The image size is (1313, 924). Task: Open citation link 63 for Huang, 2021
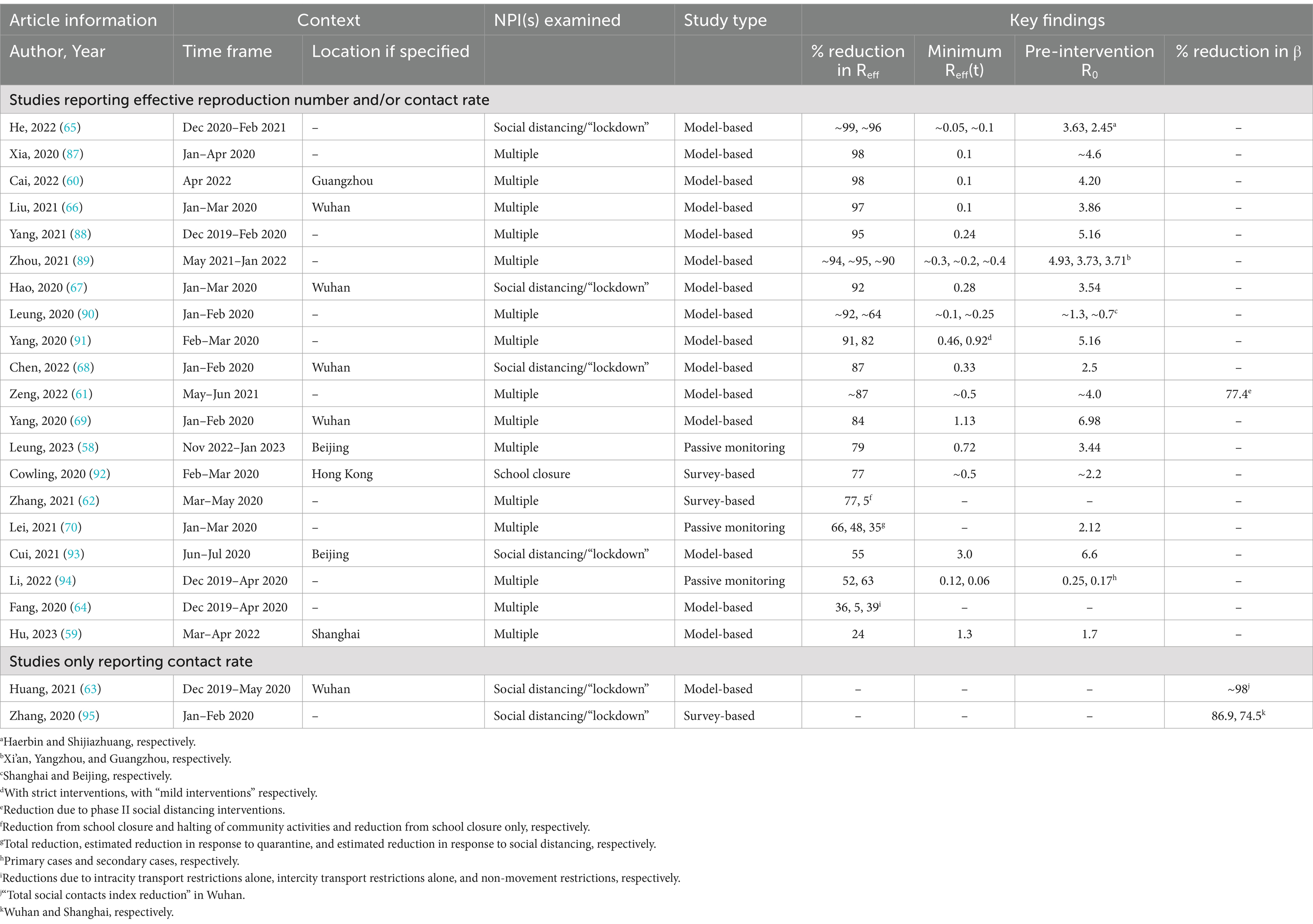90,690
